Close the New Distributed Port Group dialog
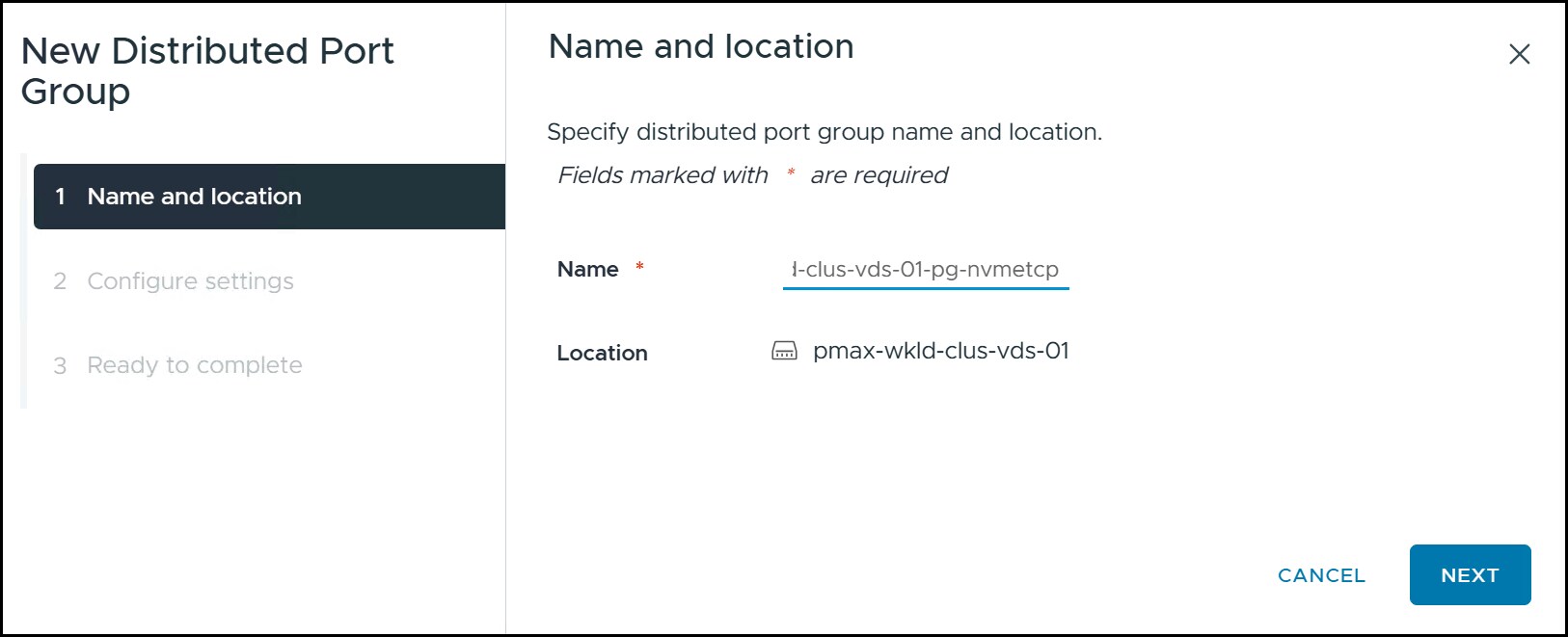 point(1519,55)
